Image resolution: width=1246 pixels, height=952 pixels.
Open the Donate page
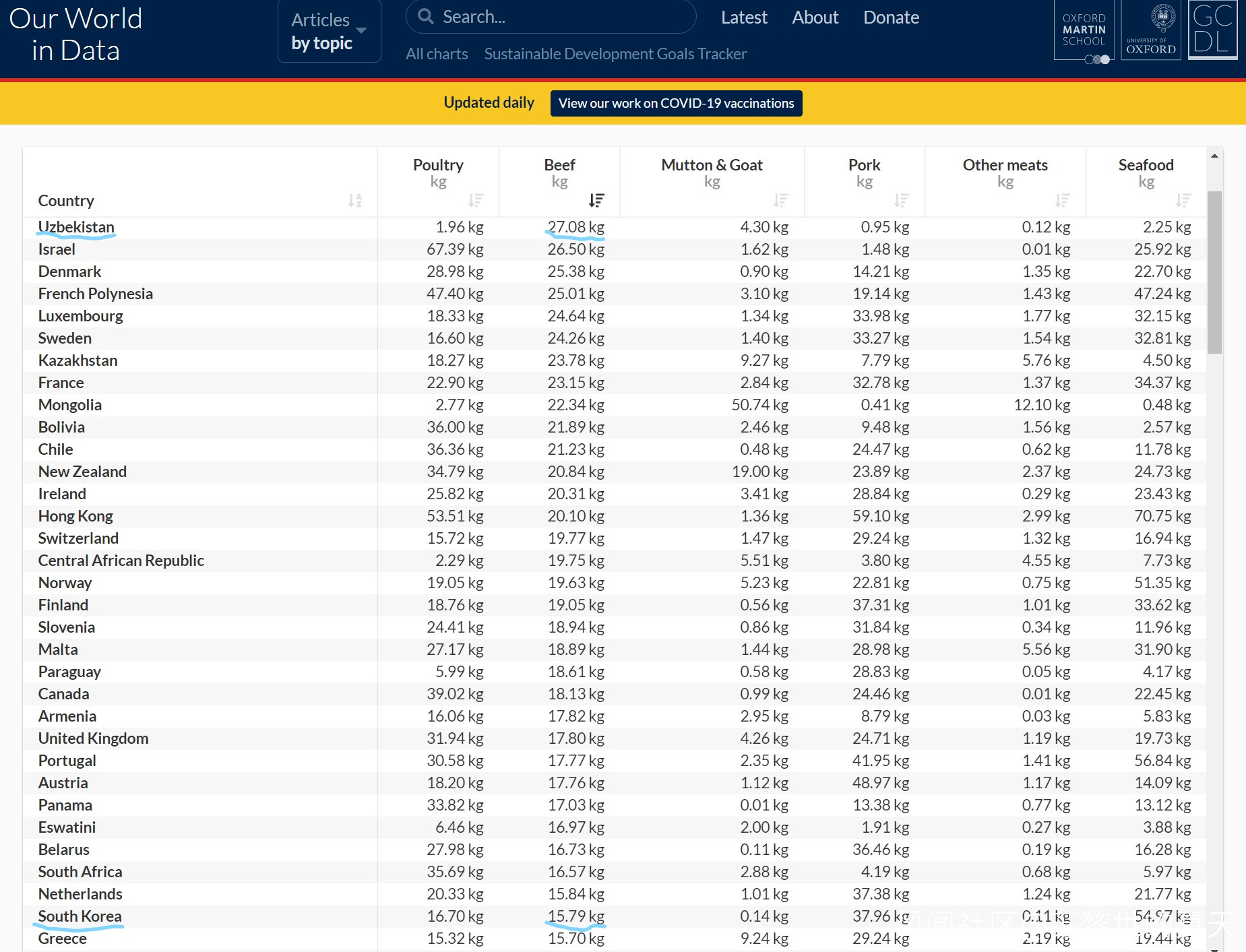891,18
